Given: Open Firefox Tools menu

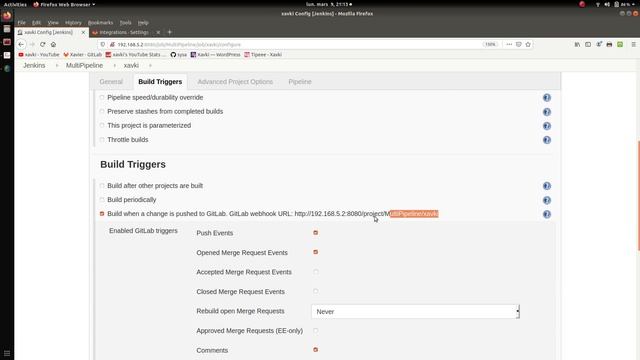Looking at the screenshot, I should [125, 22].
